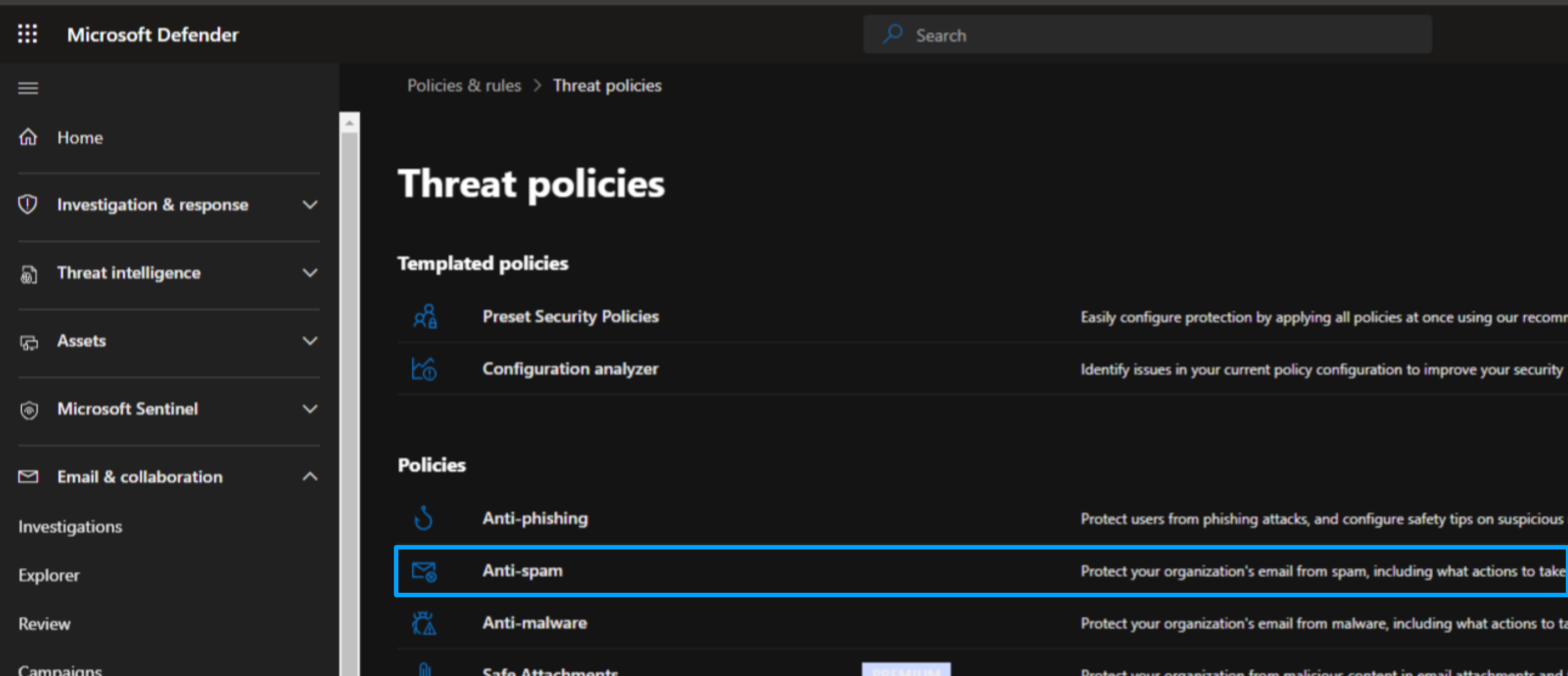Viewport: 1568px width, 676px height.
Task: Click into the Search box
Action: coord(1156,36)
